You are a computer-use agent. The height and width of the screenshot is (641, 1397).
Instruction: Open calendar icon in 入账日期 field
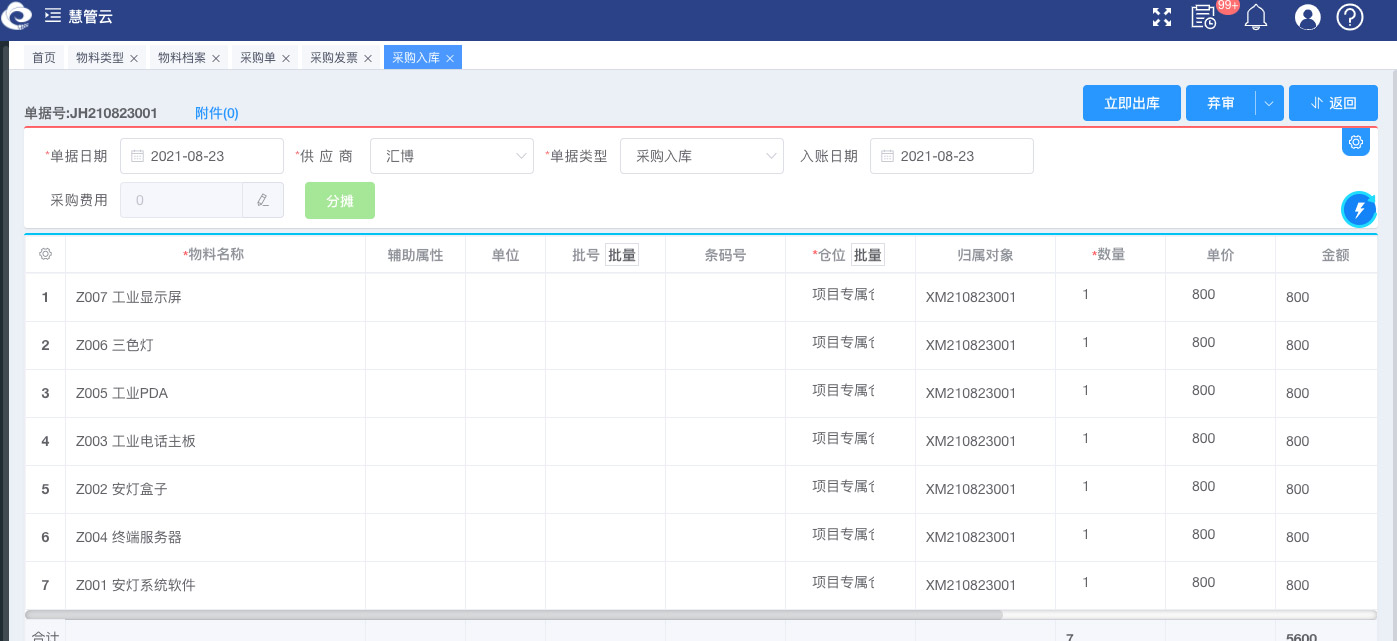point(888,156)
